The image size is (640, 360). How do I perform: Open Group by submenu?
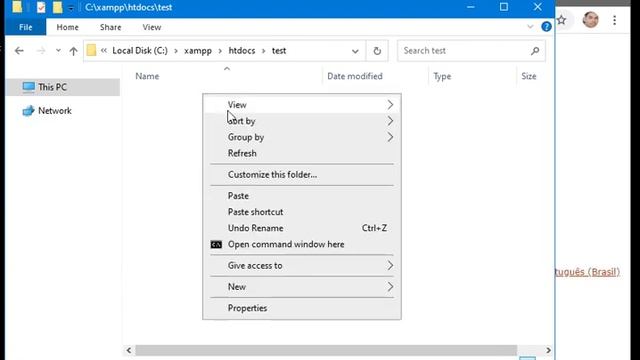point(302,137)
